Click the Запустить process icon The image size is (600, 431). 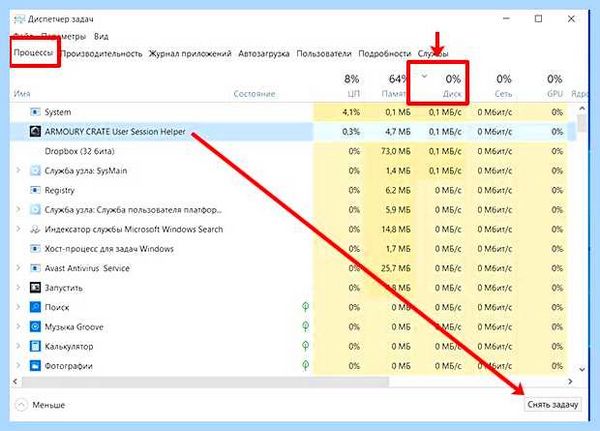35,288
